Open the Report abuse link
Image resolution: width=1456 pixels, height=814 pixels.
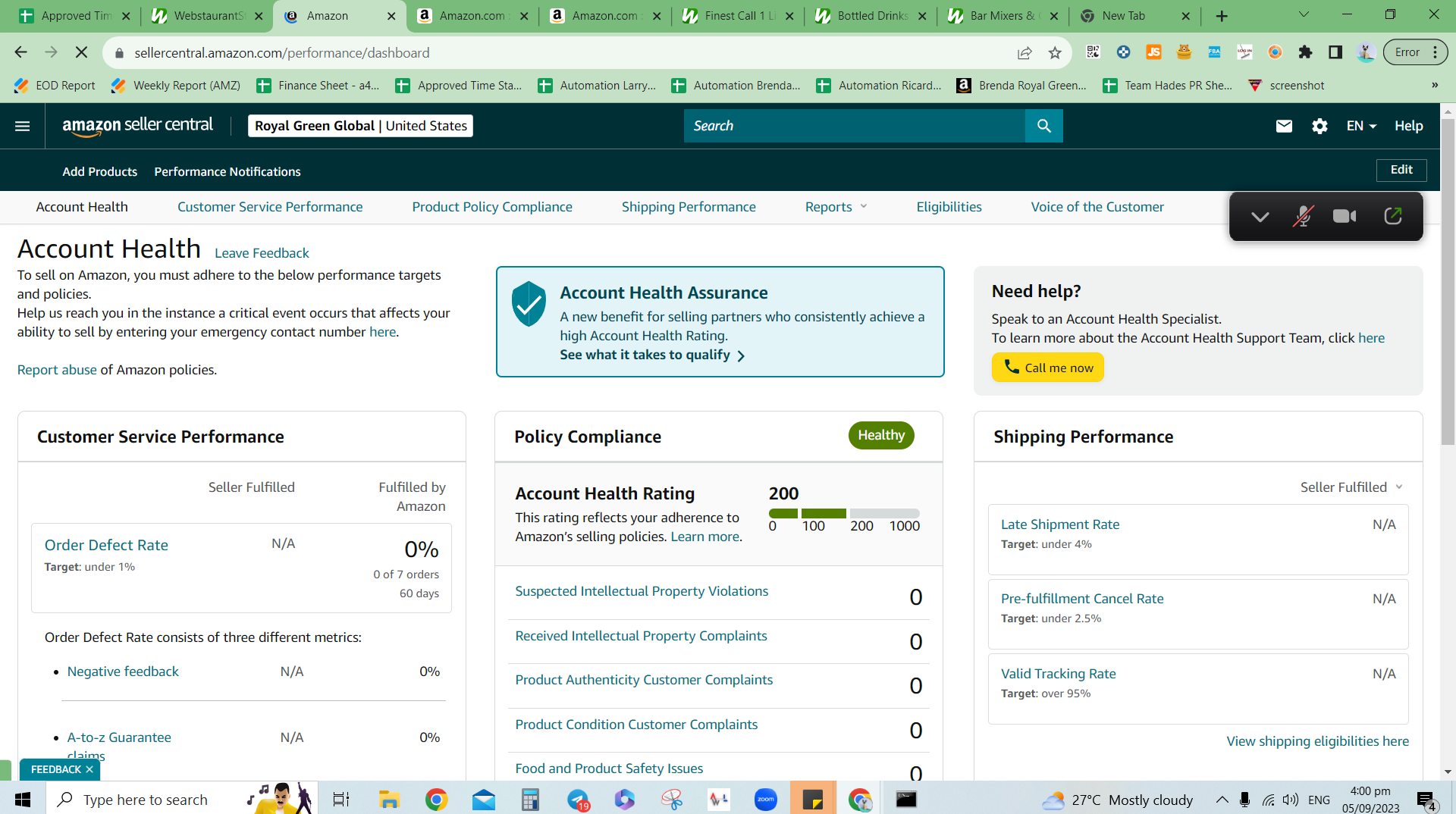coord(57,370)
